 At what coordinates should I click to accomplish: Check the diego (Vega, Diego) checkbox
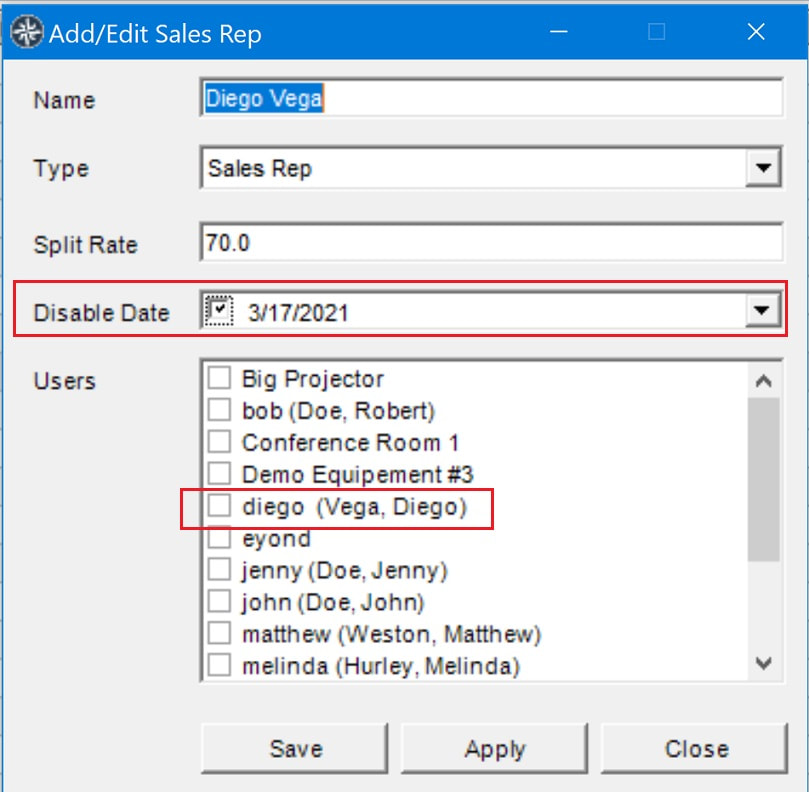click(219, 506)
